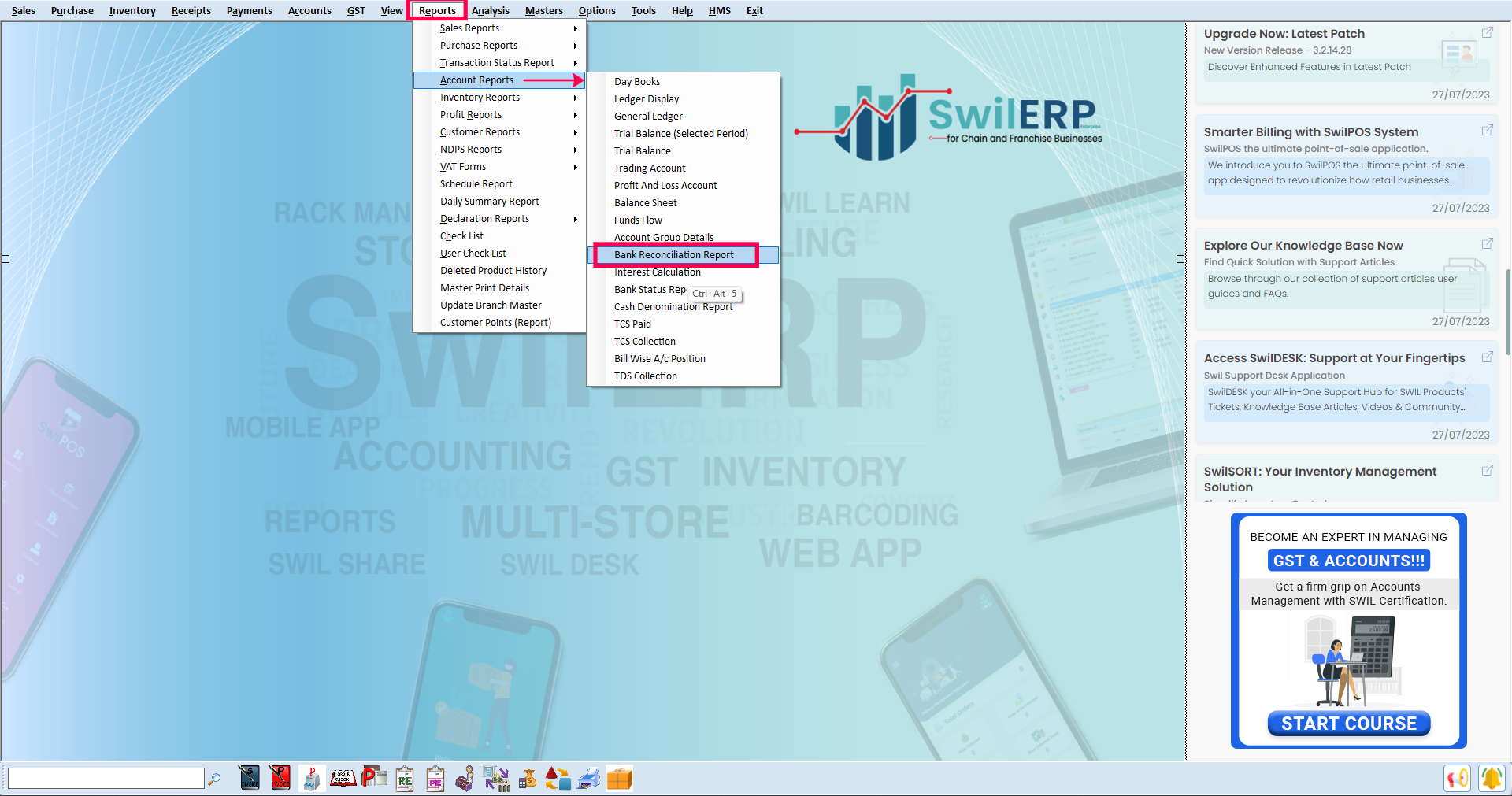Click the money bag calculator icon
Image resolution: width=1512 pixels, height=796 pixels.
[x=528, y=778]
